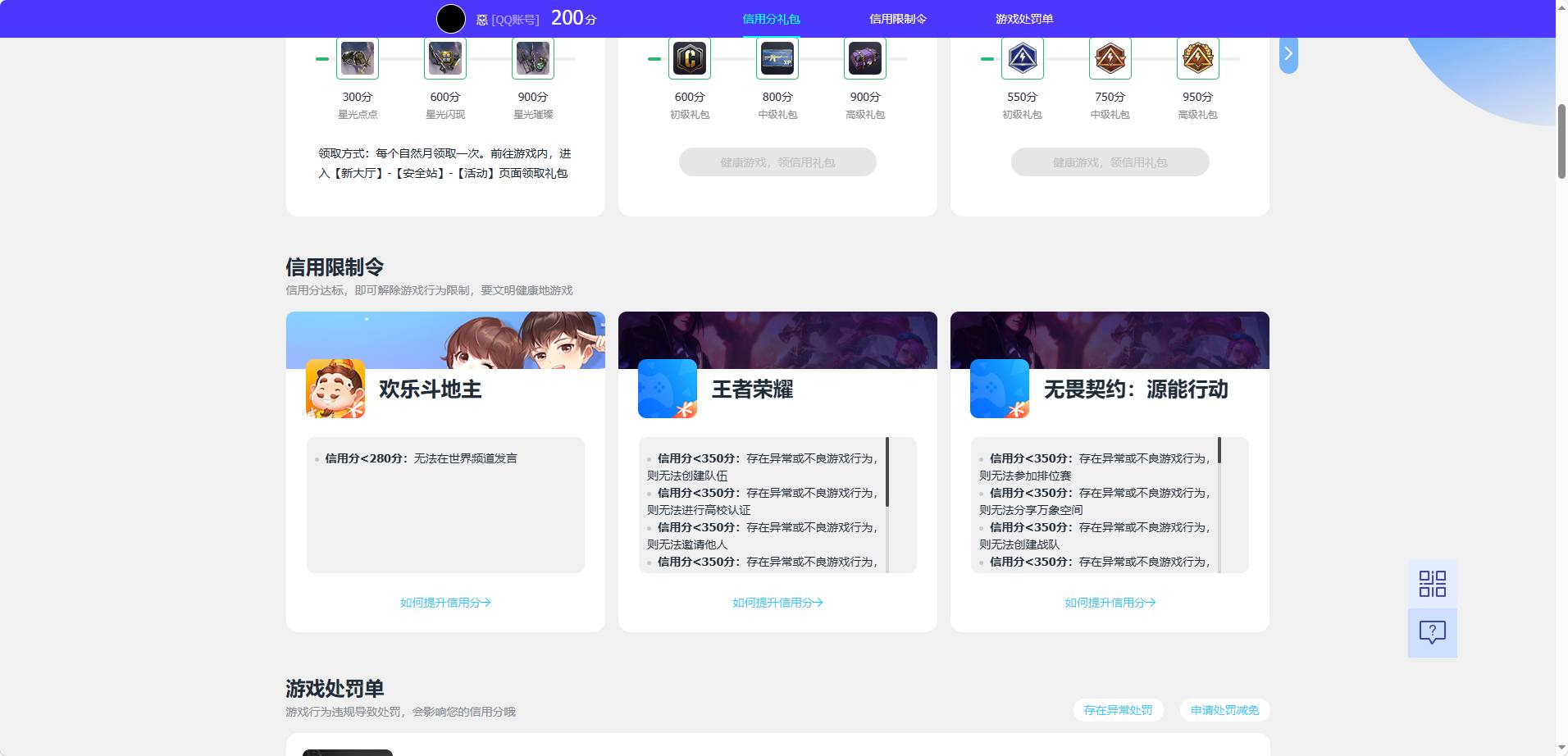The image size is (1568, 756).
Task: Click the 无畏契约：源能行动 game icon
Action: pyautogui.click(x=1000, y=389)
